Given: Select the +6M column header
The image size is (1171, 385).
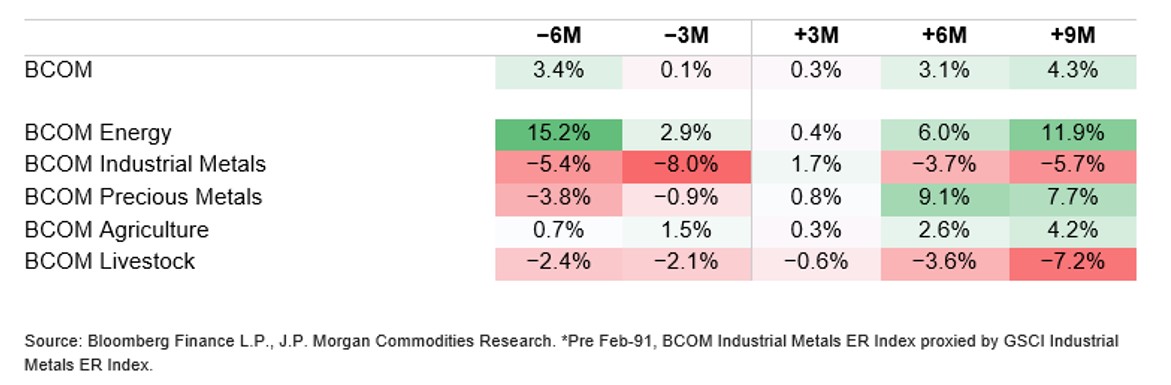Looking at the screenshot, I should point(944,36).
